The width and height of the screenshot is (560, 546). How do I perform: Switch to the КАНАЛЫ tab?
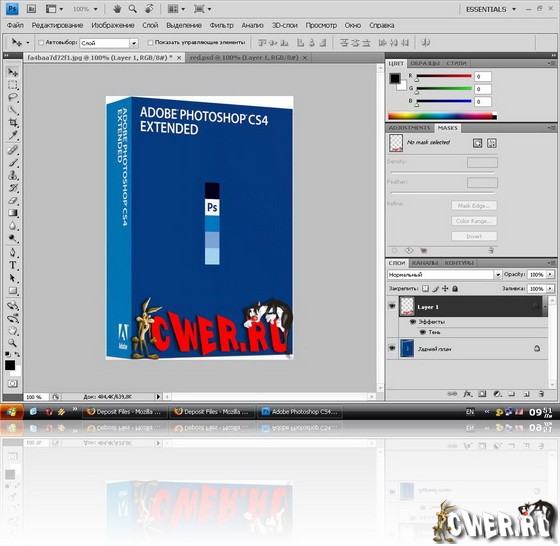425,263
